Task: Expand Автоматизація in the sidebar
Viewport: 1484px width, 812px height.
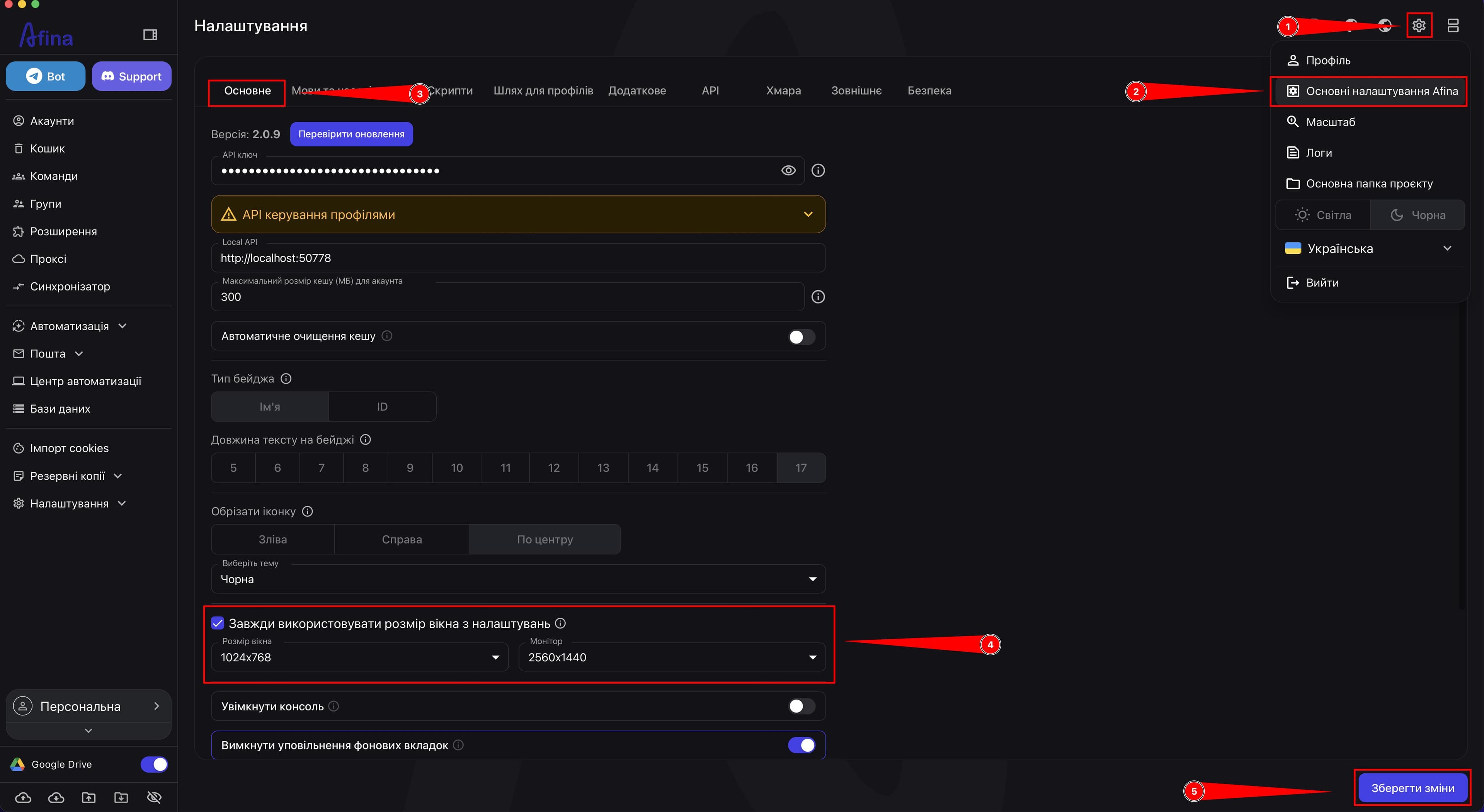Action: pos(69,326)
